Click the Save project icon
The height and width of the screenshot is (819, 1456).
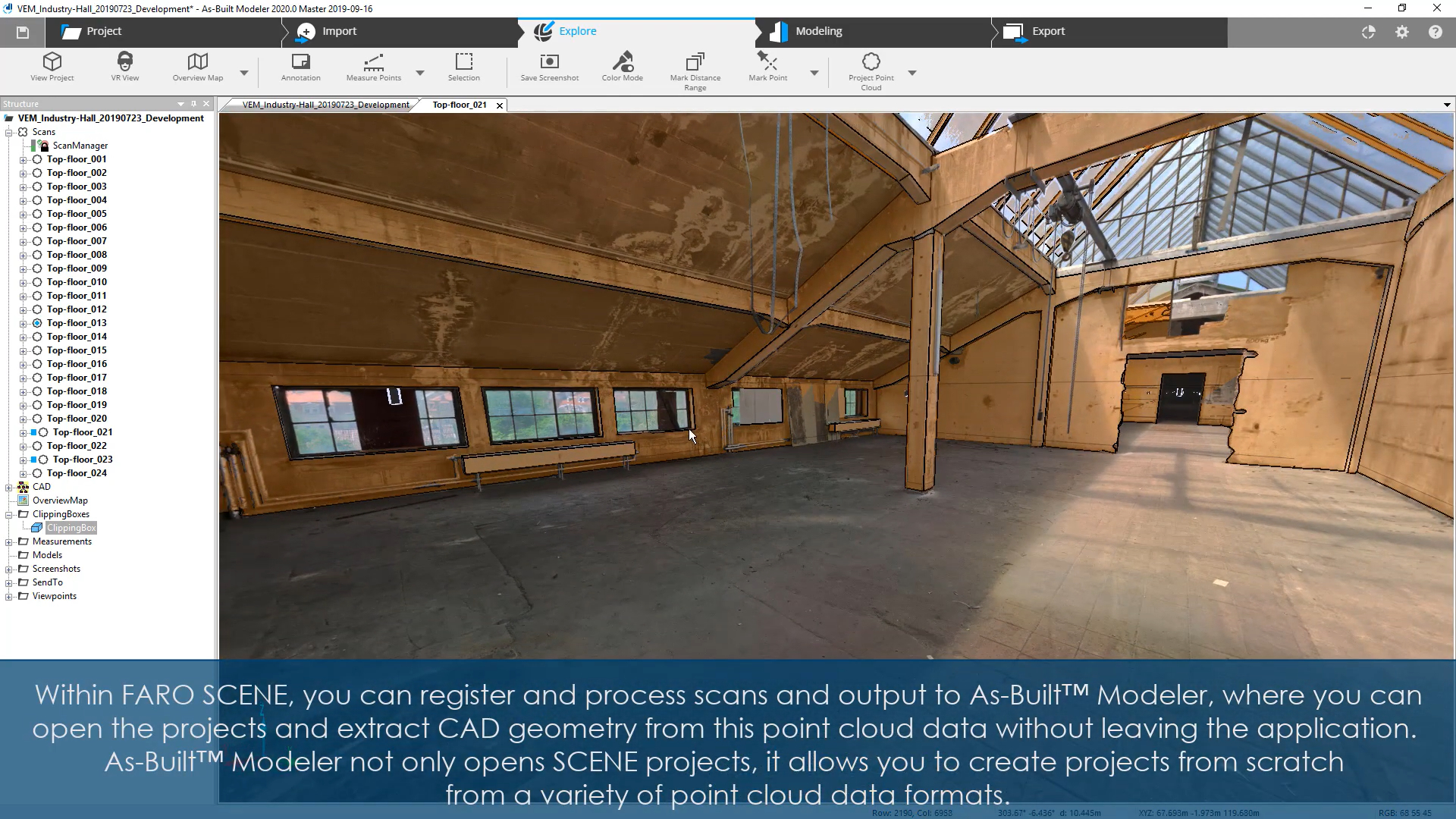point(23,32)
